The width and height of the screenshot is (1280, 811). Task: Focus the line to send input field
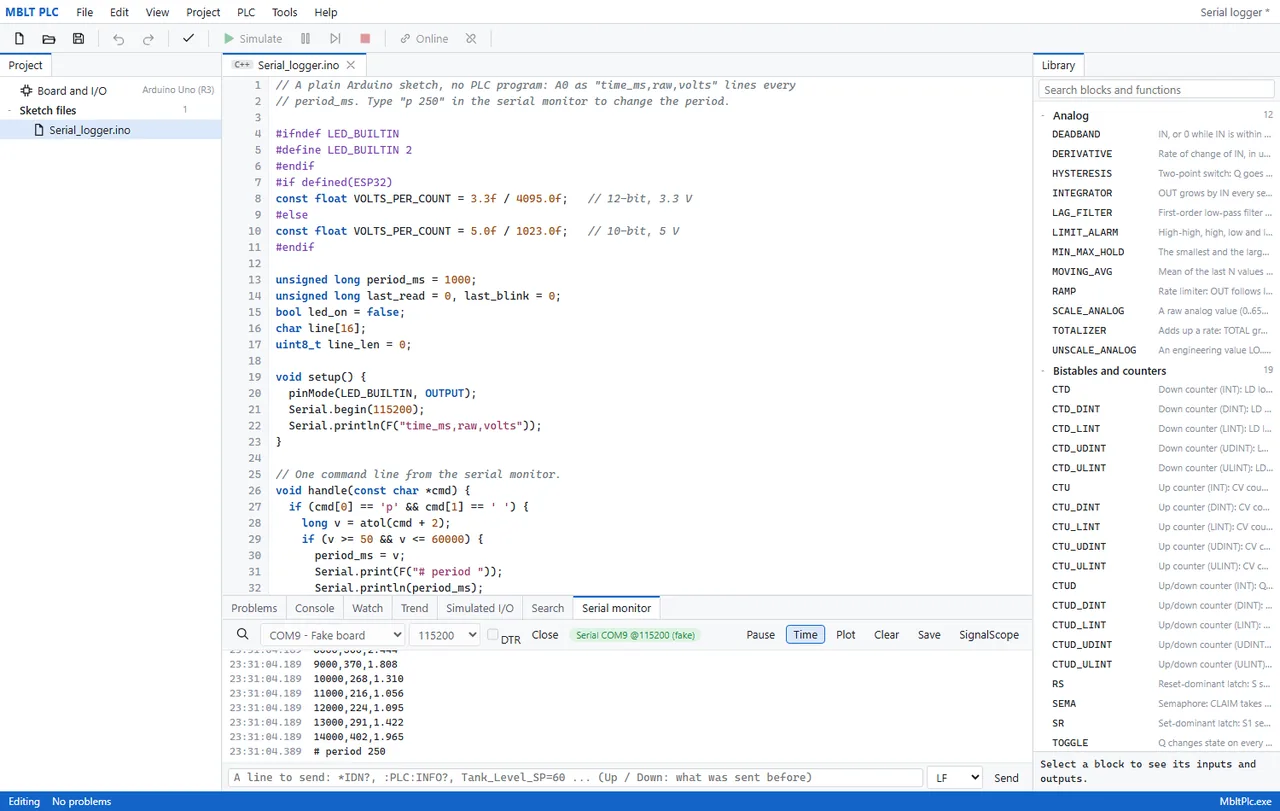click(x=575, y=777)
